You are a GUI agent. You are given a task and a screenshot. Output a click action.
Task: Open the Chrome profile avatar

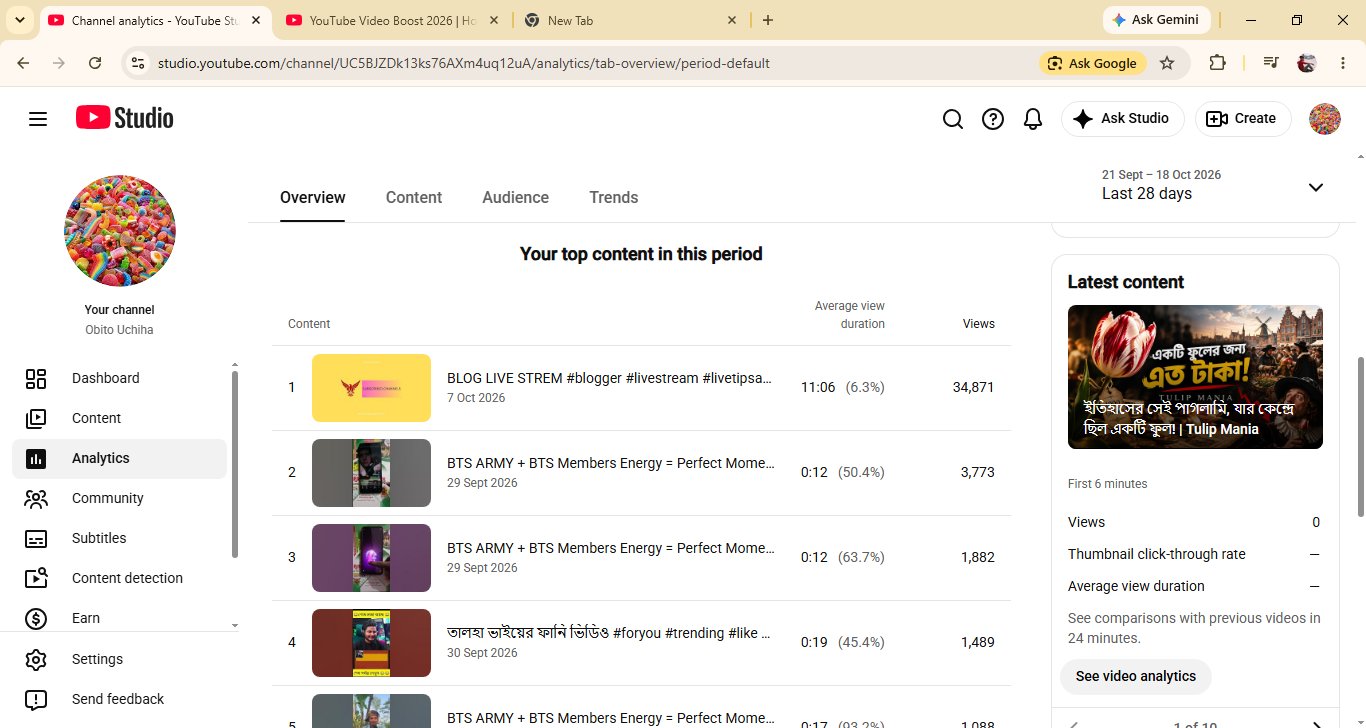pyautogui.click(x=1306, y=63)
